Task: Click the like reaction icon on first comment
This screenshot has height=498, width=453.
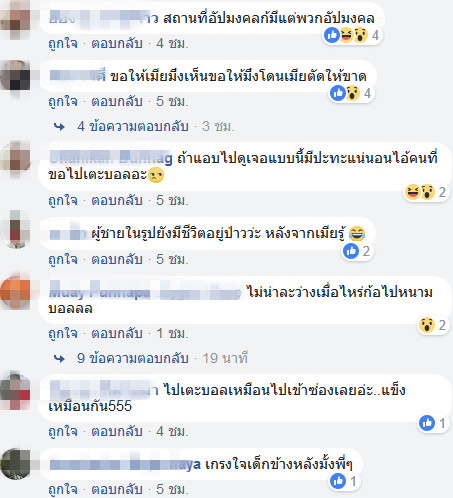Action: tap(332, 35)
